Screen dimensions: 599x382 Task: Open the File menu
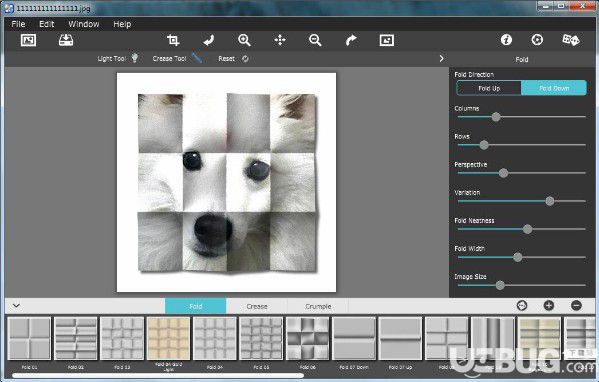click(18, 24)
